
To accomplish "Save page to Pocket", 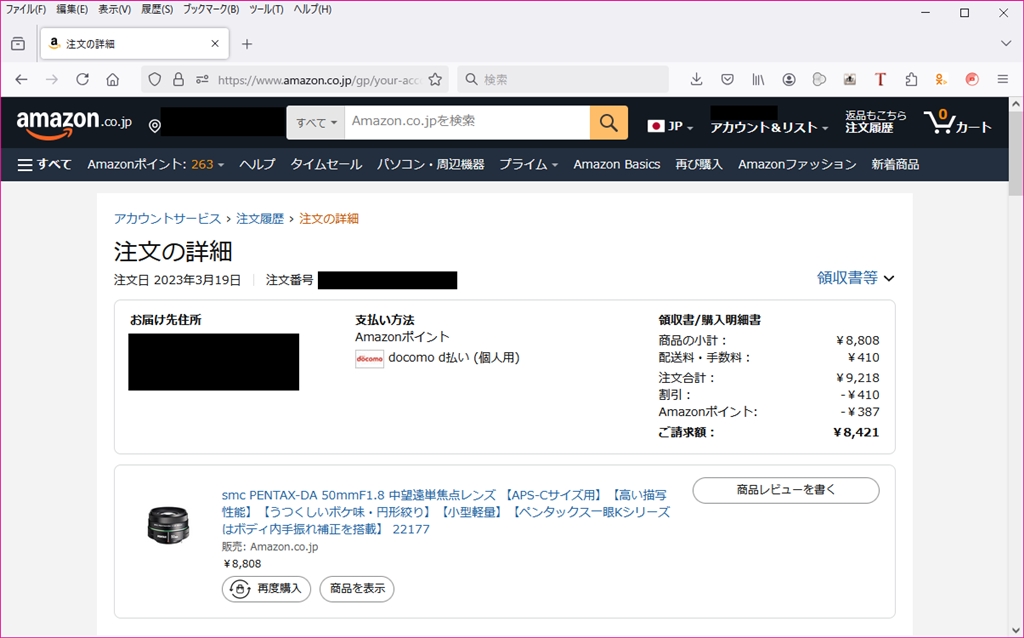I will (727, 80).
